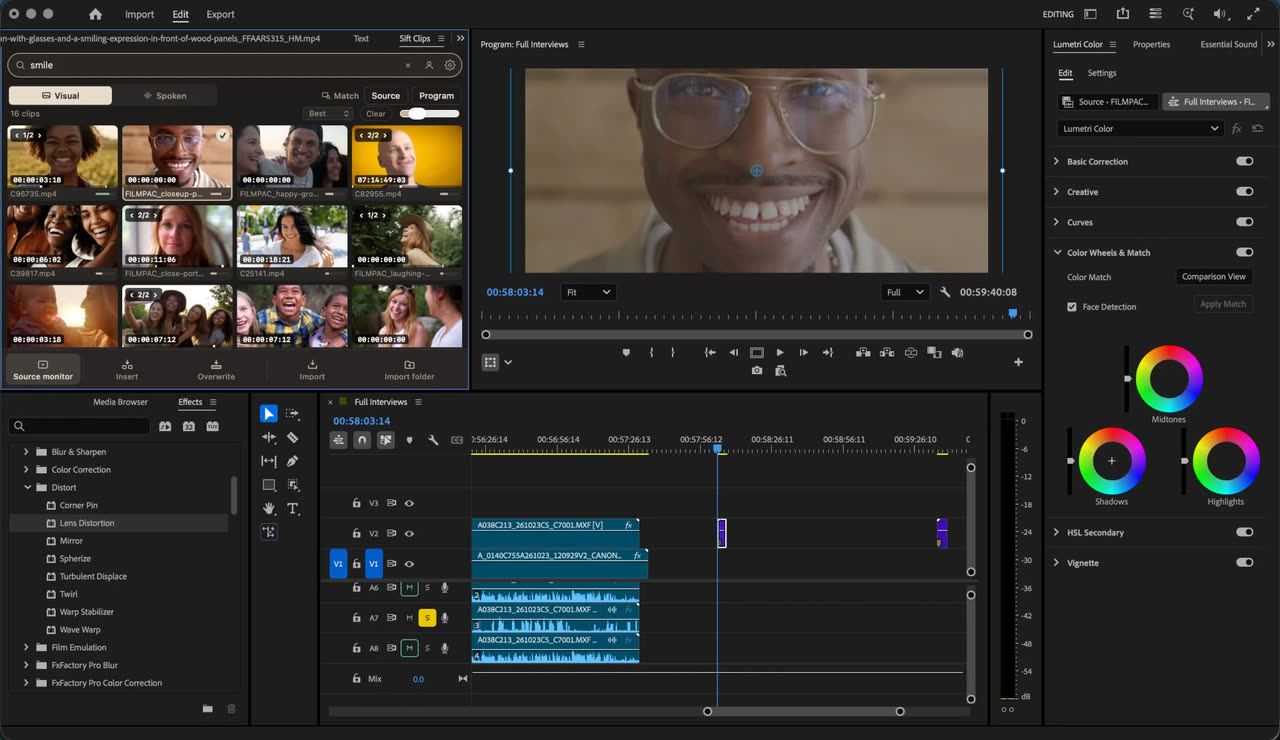Switch Sift Clips to Spoken mode
This screenshot has width=1280, height=740.
coord(165,96)
